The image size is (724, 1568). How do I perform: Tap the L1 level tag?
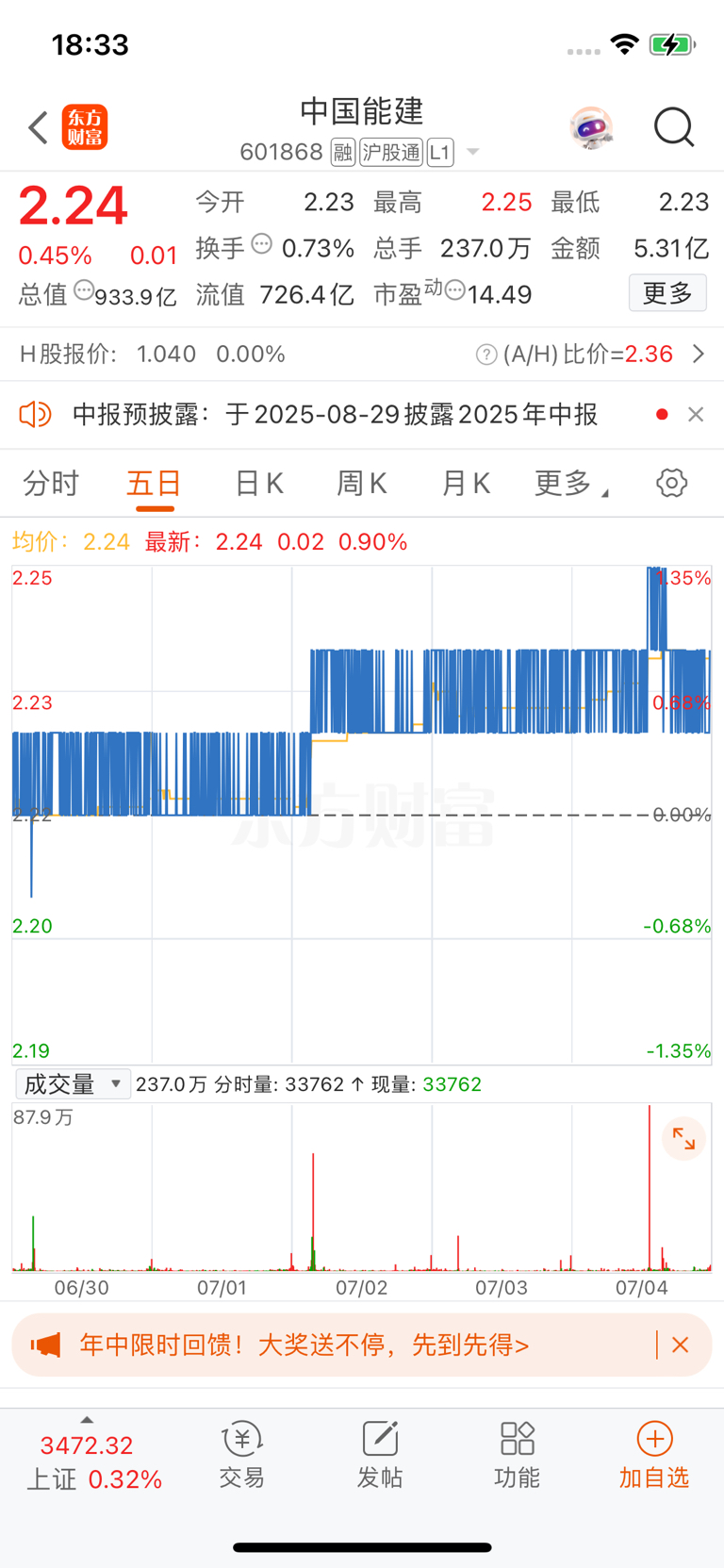click(x=440, y=152)
